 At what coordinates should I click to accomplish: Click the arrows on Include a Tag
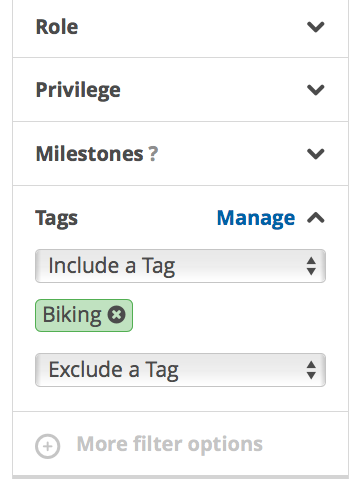311,266
